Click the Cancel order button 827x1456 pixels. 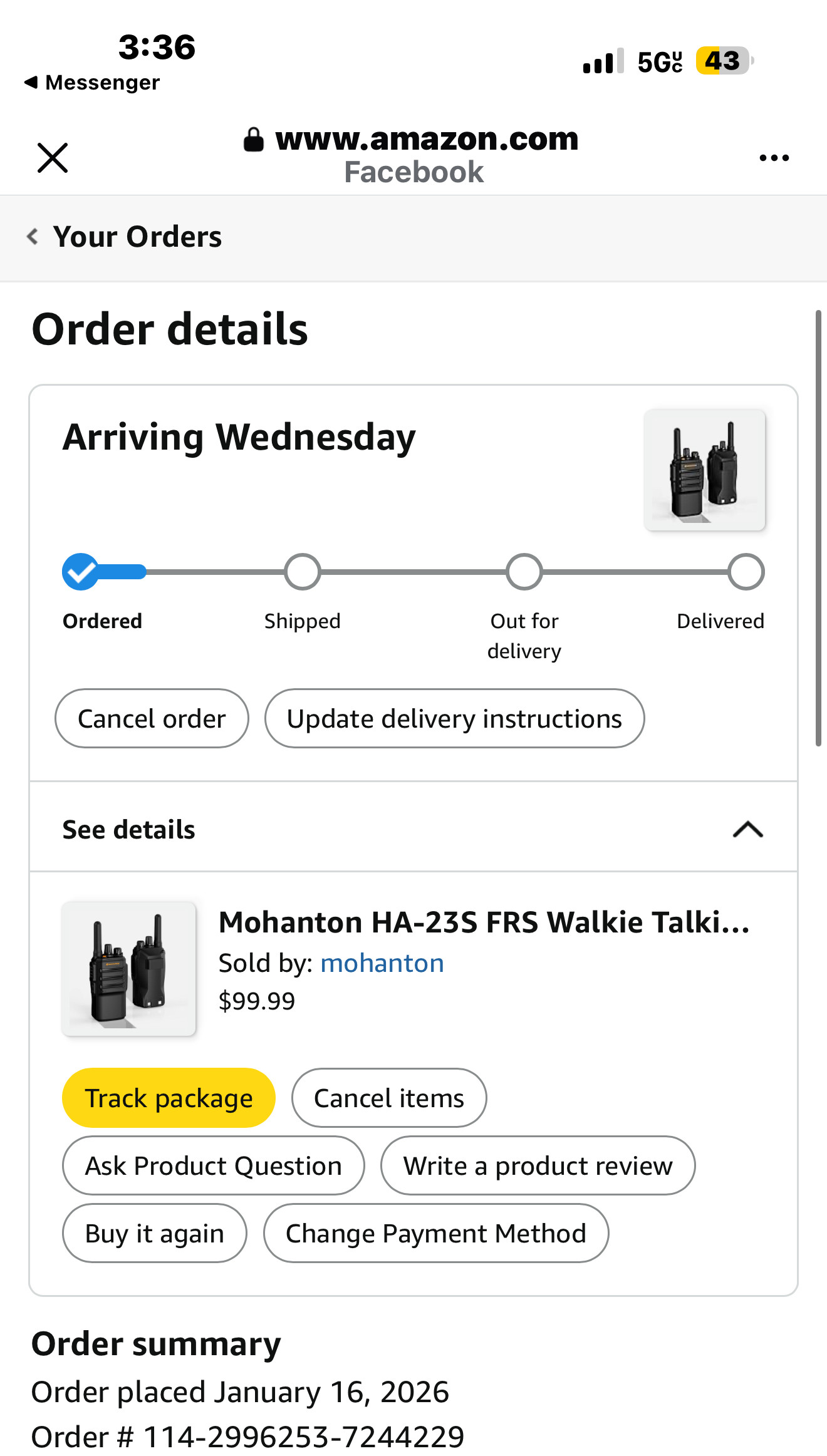point(152,718)
